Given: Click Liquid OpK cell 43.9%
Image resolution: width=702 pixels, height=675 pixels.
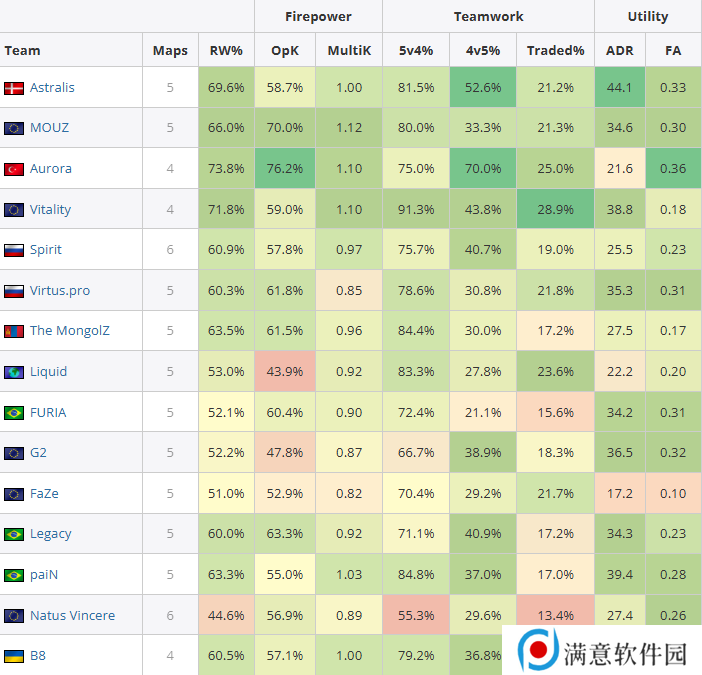Looking at the screenshot, I should [285, 372].
